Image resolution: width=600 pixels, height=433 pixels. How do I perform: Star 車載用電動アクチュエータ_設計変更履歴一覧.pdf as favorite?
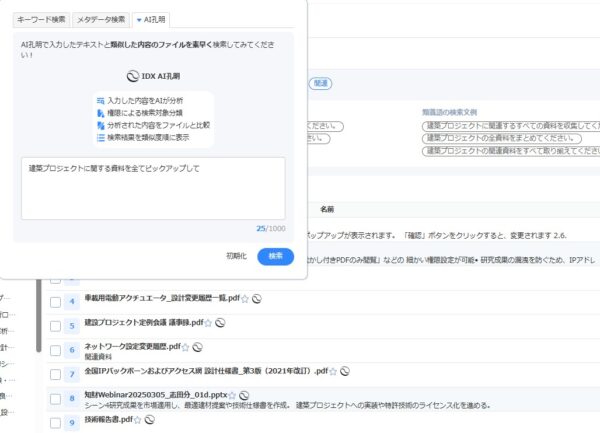245,299
